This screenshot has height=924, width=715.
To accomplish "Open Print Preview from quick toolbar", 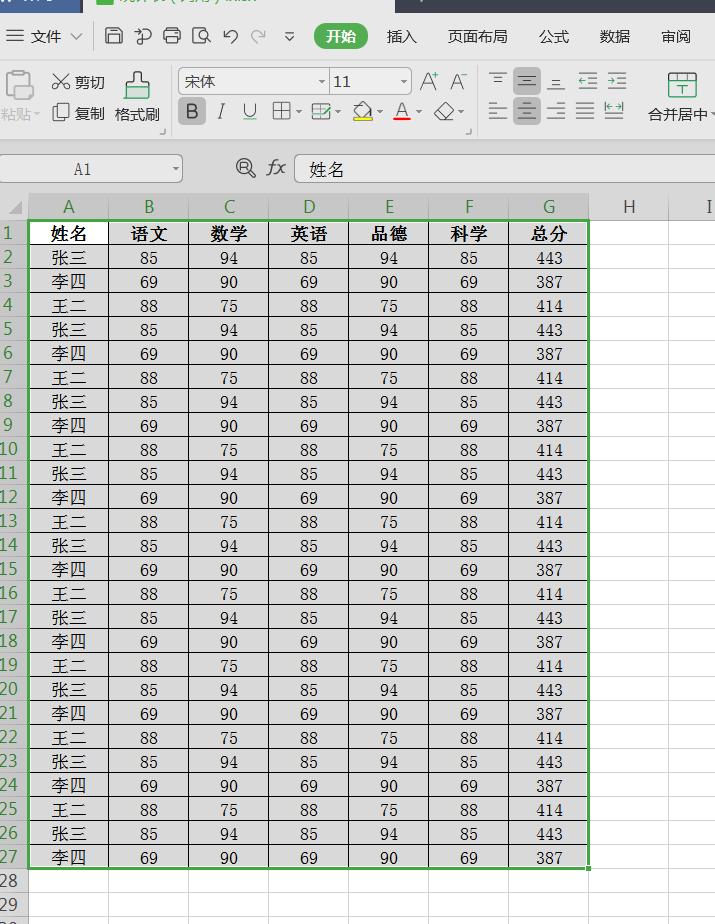I will tap(201, 37).
